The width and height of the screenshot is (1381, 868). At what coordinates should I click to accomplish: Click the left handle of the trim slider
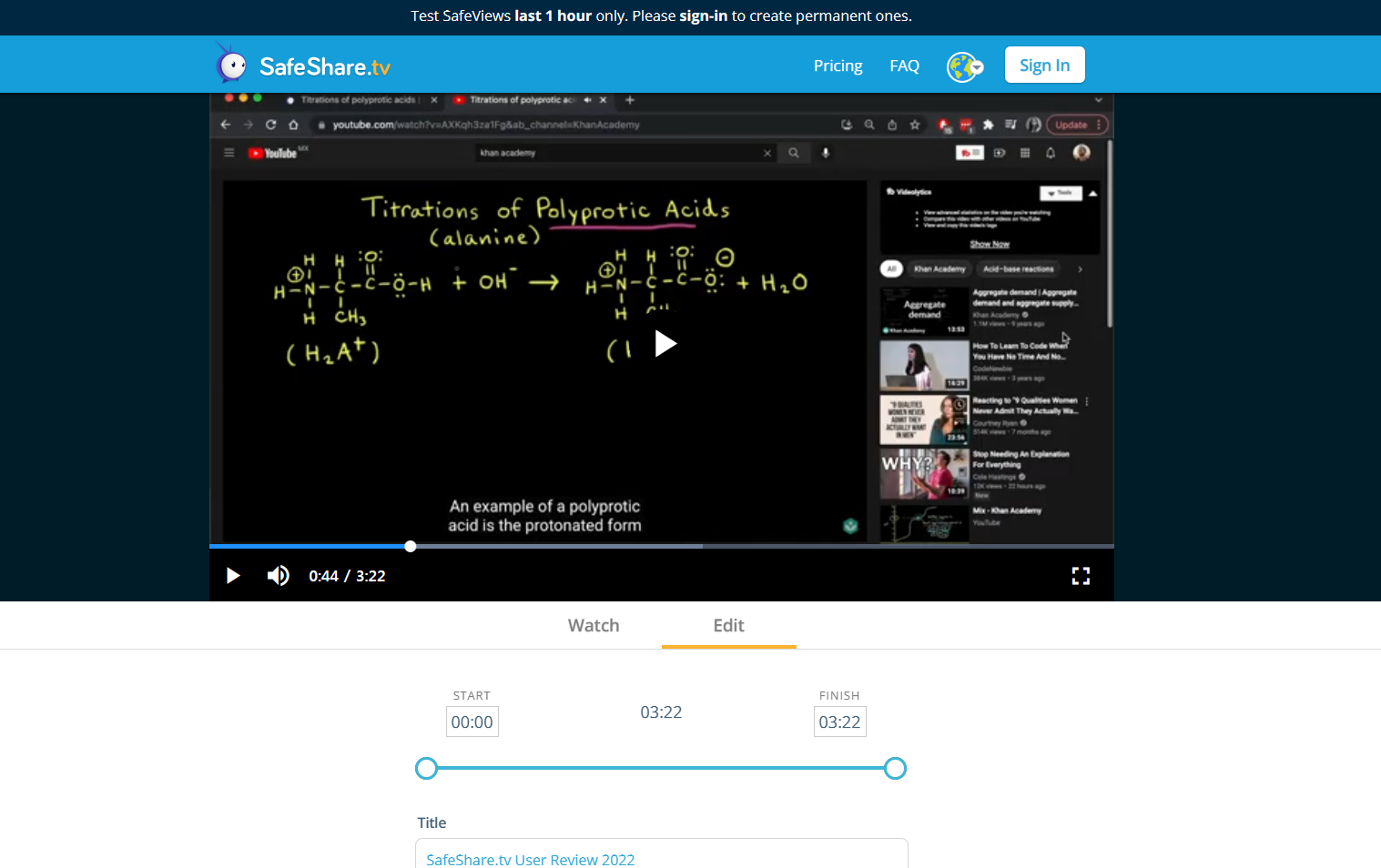click(426, 768)
